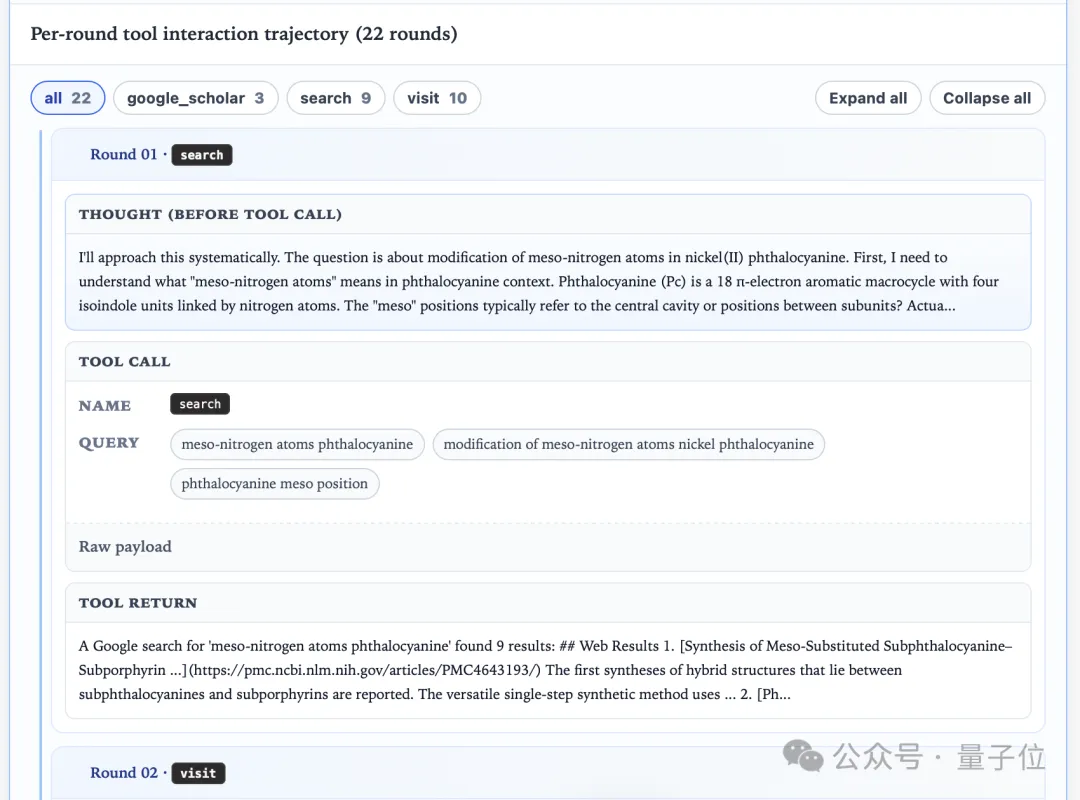This screenshot has width=1080, height=800.
Task: Click the search badge beside Round 01
Action: (x=201, y=155)
